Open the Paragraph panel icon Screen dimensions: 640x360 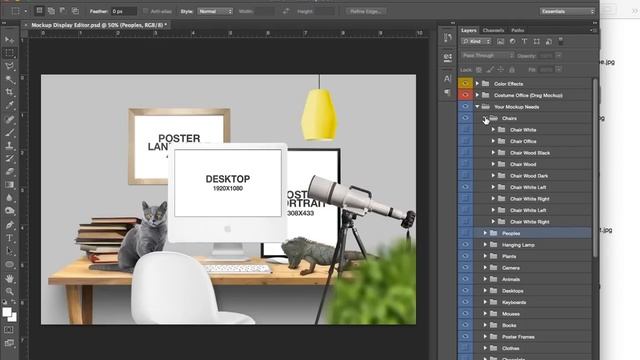tap(448, 92)
